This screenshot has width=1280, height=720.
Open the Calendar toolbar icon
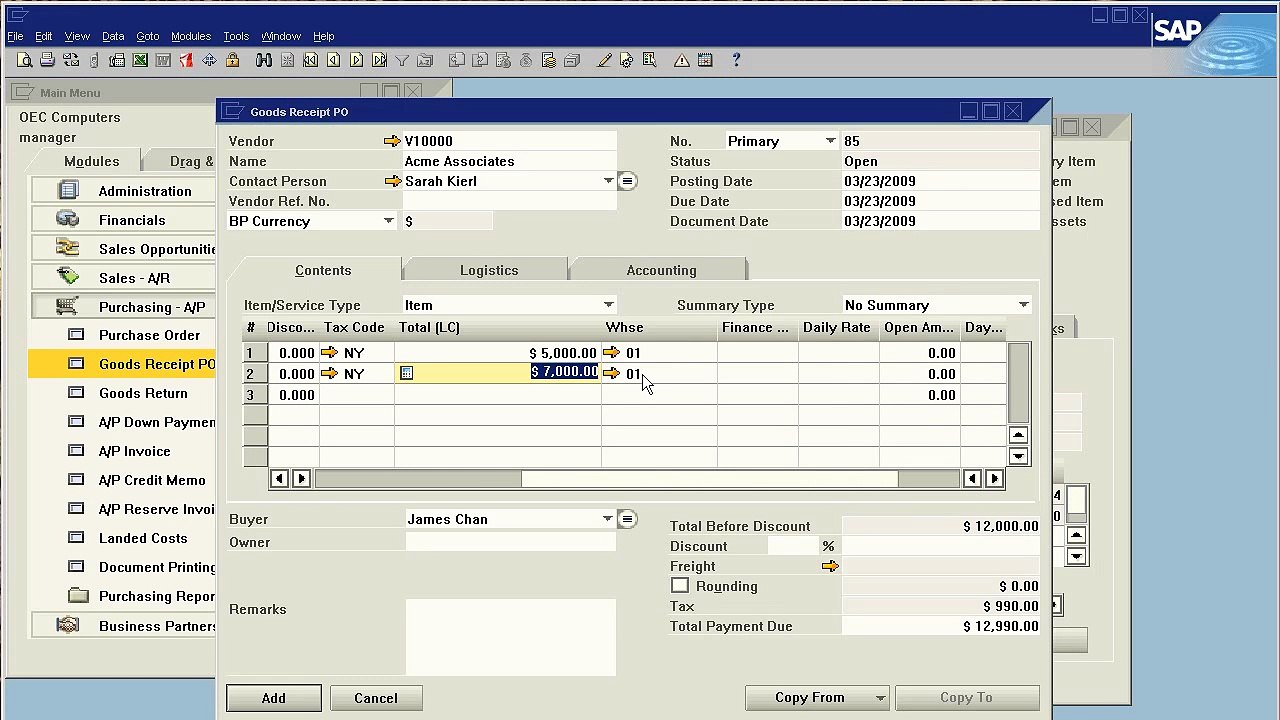point(705,61)
